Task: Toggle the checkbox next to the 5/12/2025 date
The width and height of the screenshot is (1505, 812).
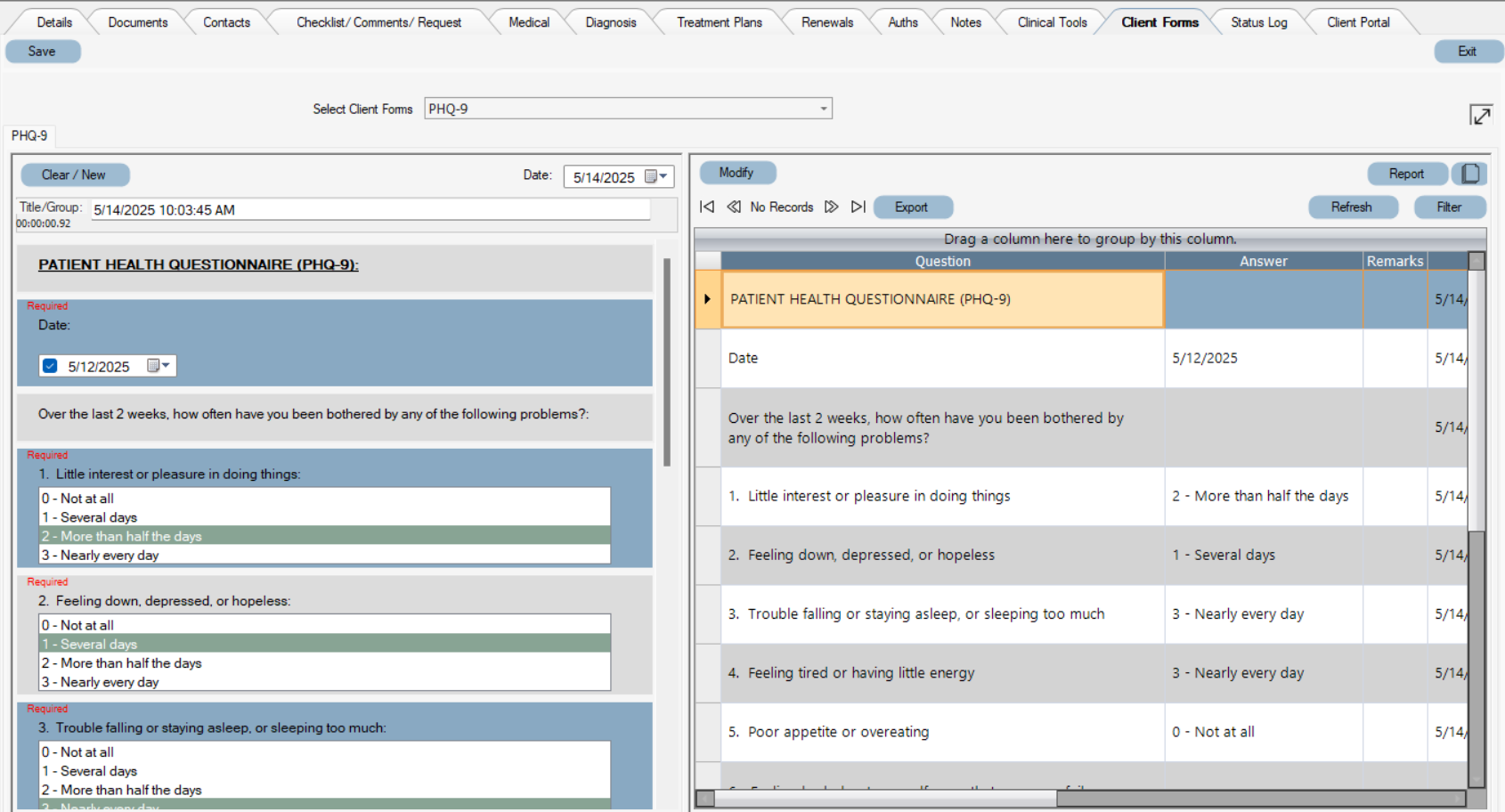Action: pyautogui.click(x=50, y=365)
